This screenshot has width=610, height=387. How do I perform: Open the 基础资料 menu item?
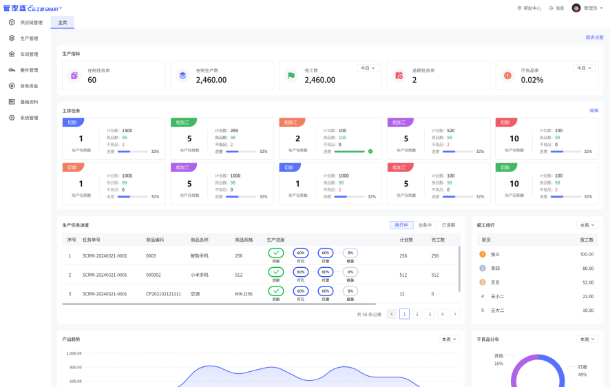click(29, 102)
